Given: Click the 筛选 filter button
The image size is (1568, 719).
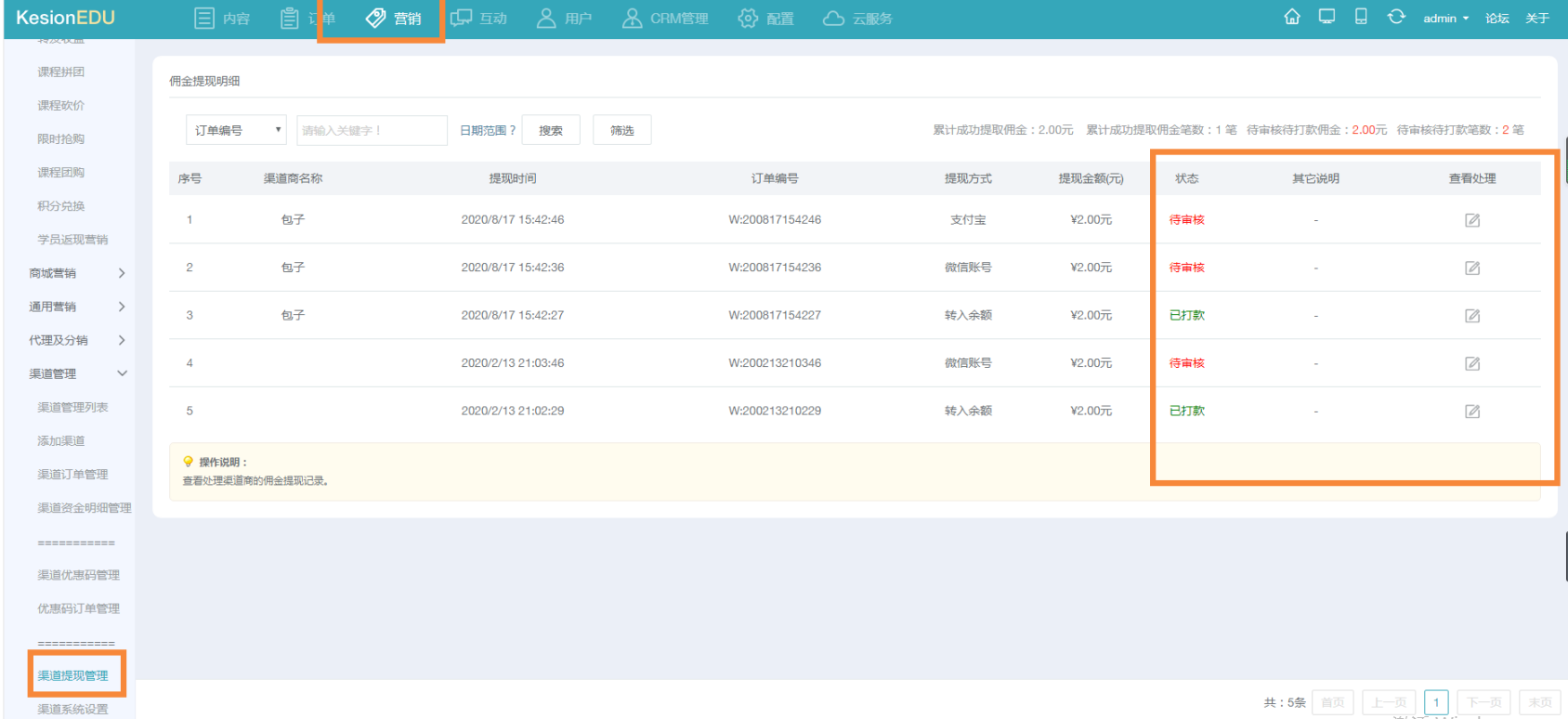Looking at the screenshot, I should (x=621, y=130).
